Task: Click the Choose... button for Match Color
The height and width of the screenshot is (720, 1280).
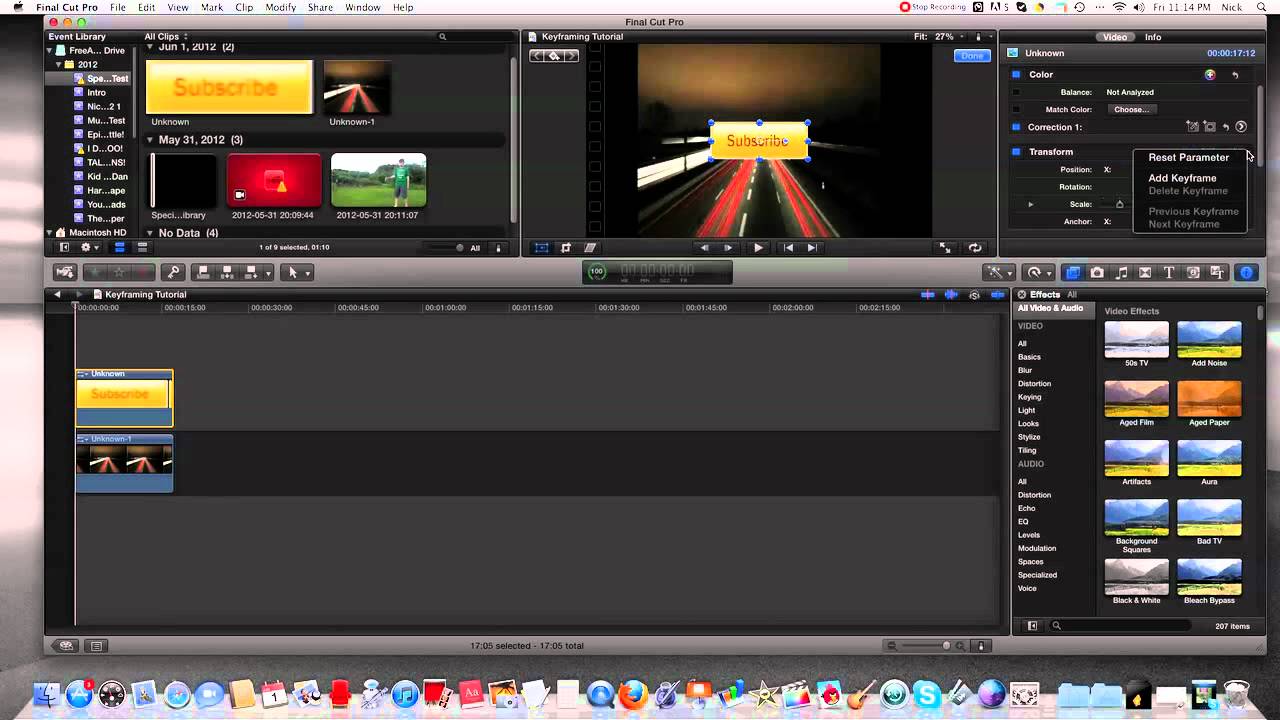Action: 1132,110
